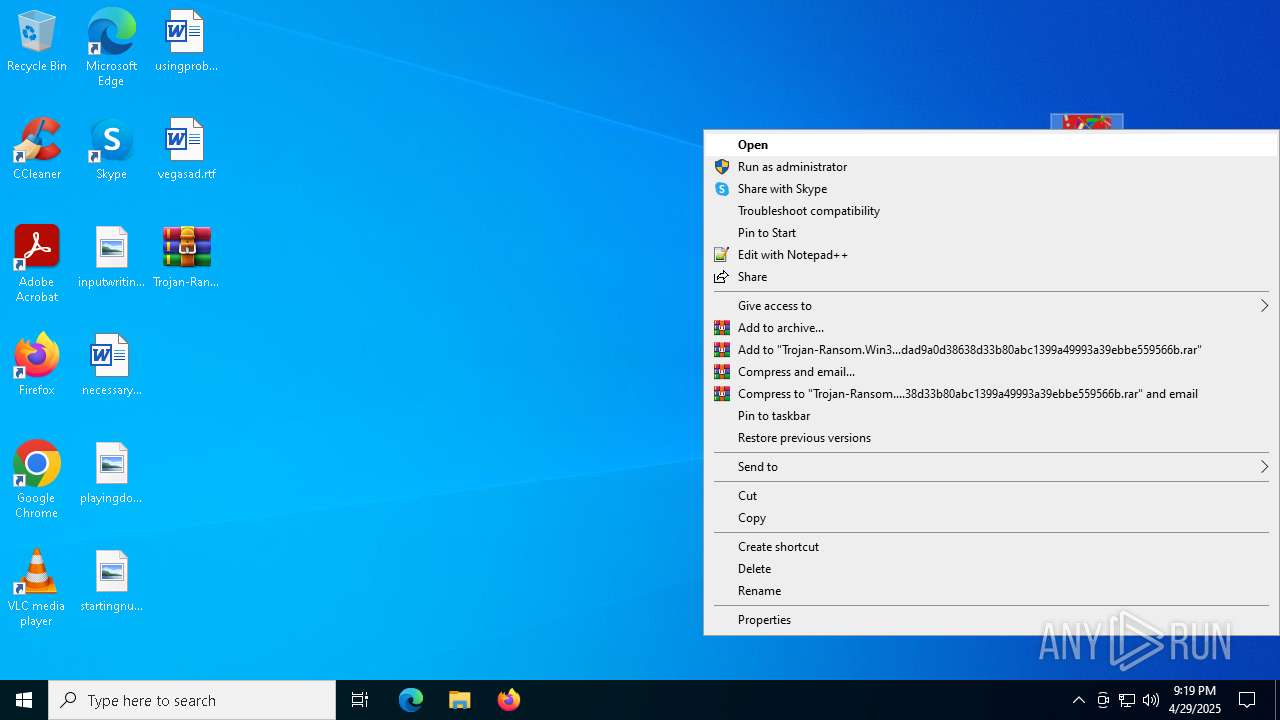Viewport: 1280px width, 720px height.
Task: Open File Explorer from the taskbar
Action: click(460, 700)
